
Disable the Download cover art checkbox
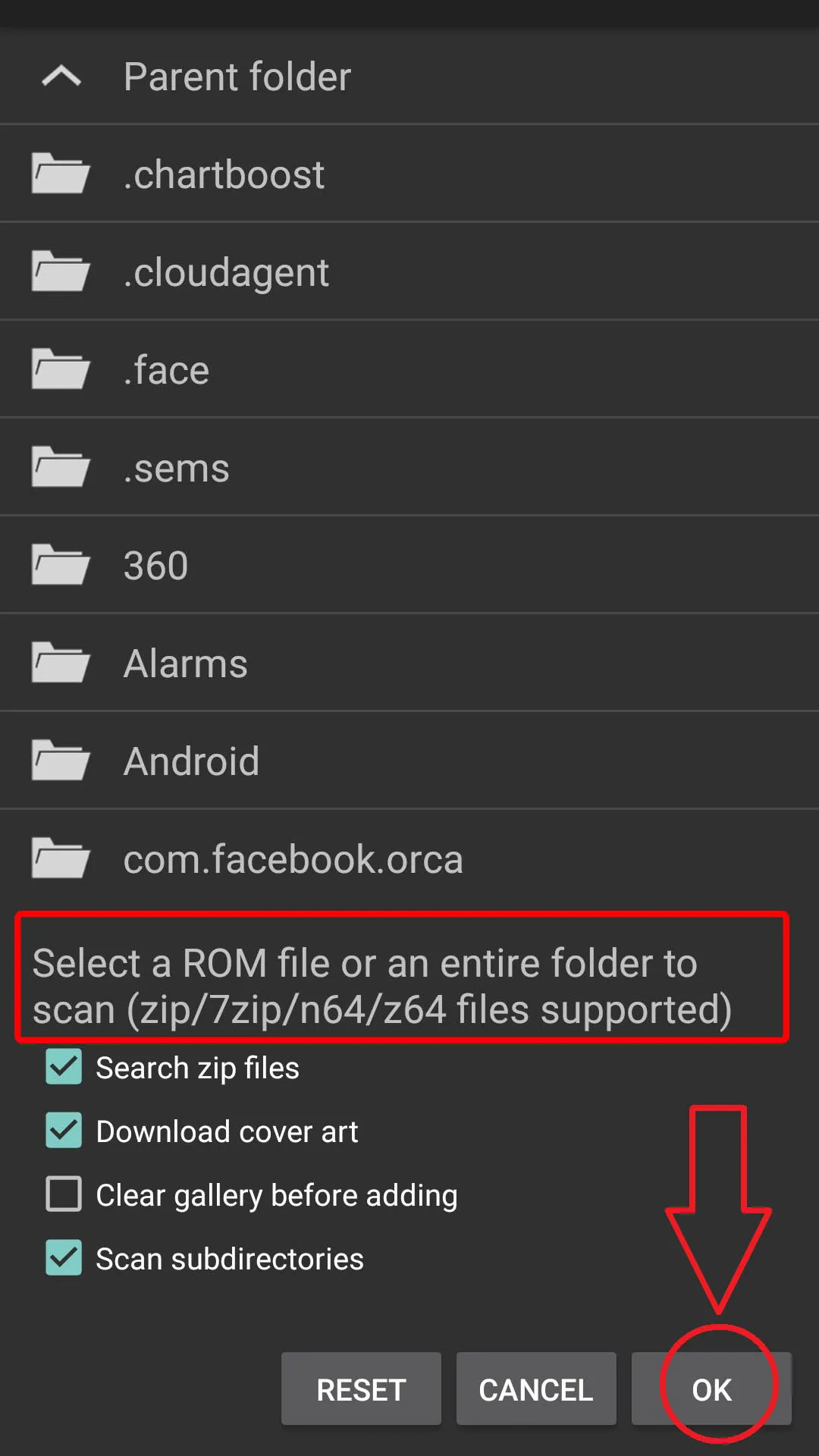(64, 1131)
